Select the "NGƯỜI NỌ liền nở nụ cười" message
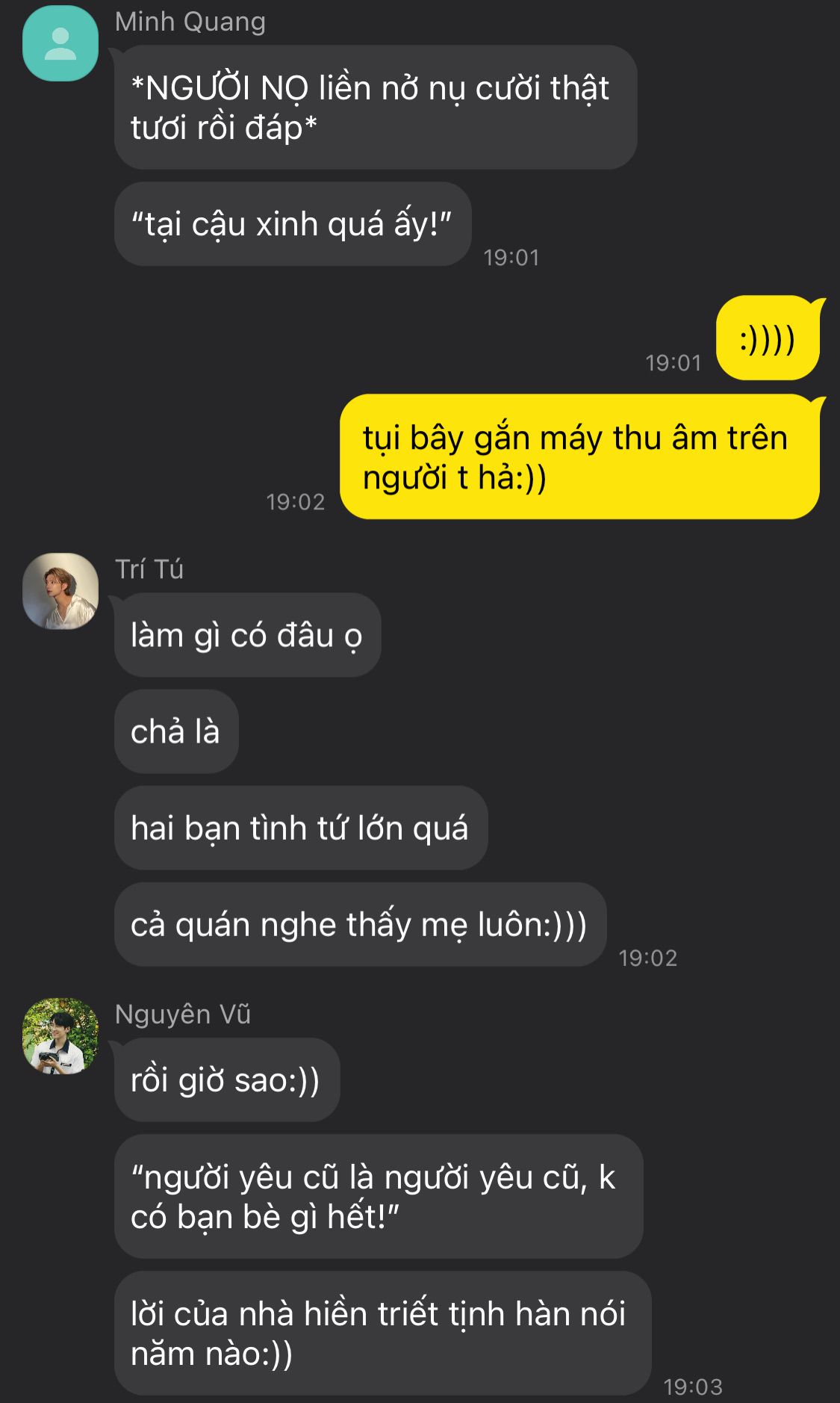 click(x=376, y=108)
